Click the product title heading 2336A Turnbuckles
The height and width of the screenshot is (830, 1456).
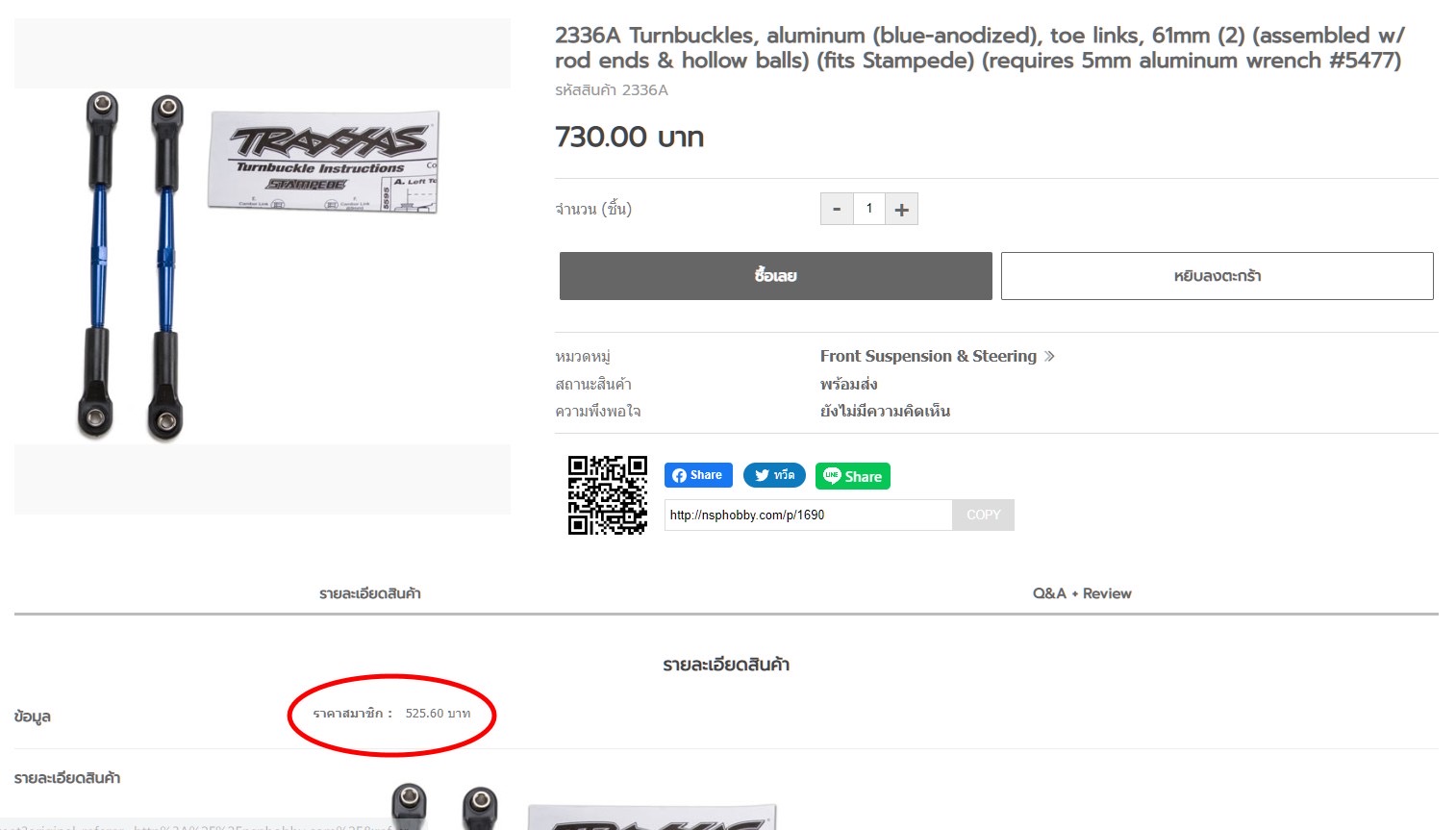click(x=979, y=48)
